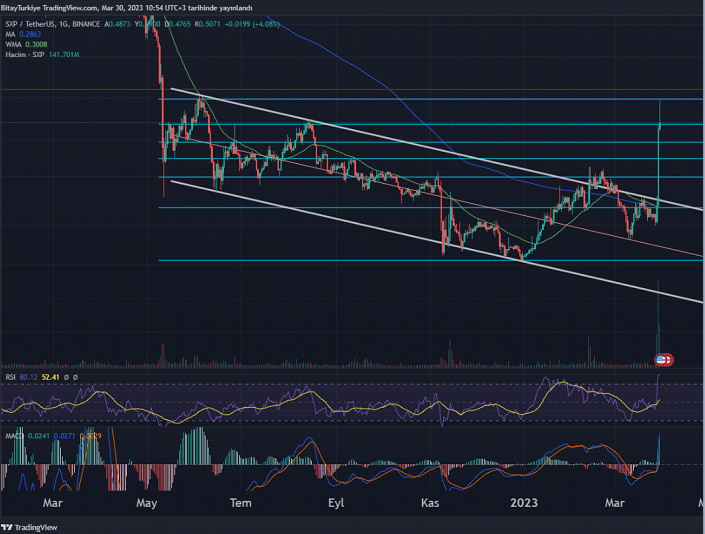This screenshot has width=705, height=534.
Task: Select the MA 0.2863 indicator label
Action: (23, 34)
